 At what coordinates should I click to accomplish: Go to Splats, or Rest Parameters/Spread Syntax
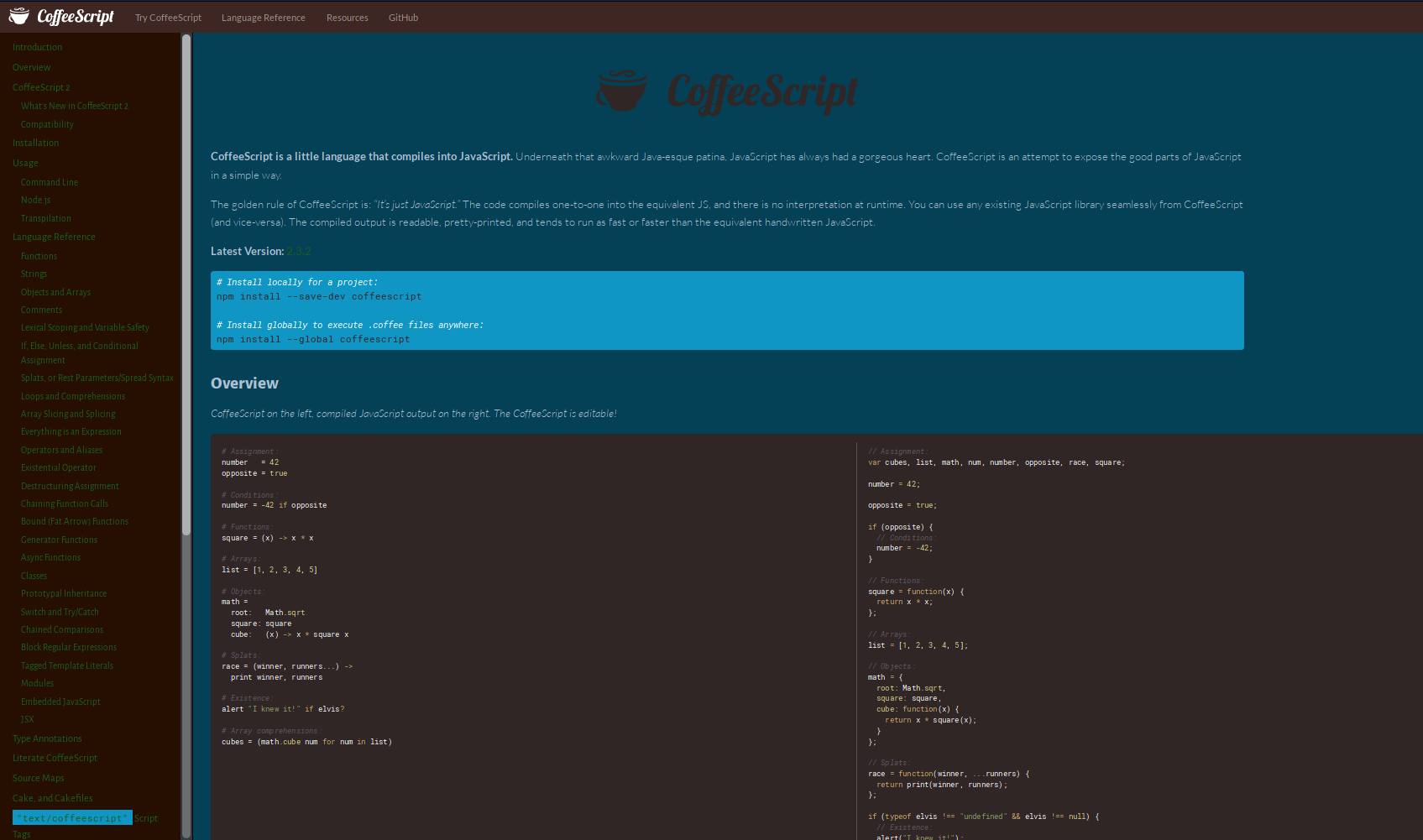[97, 378]
